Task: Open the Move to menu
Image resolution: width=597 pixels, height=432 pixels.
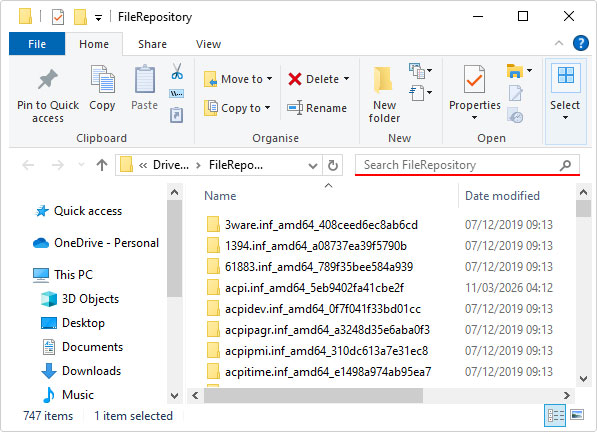Action: coord(238,79)
